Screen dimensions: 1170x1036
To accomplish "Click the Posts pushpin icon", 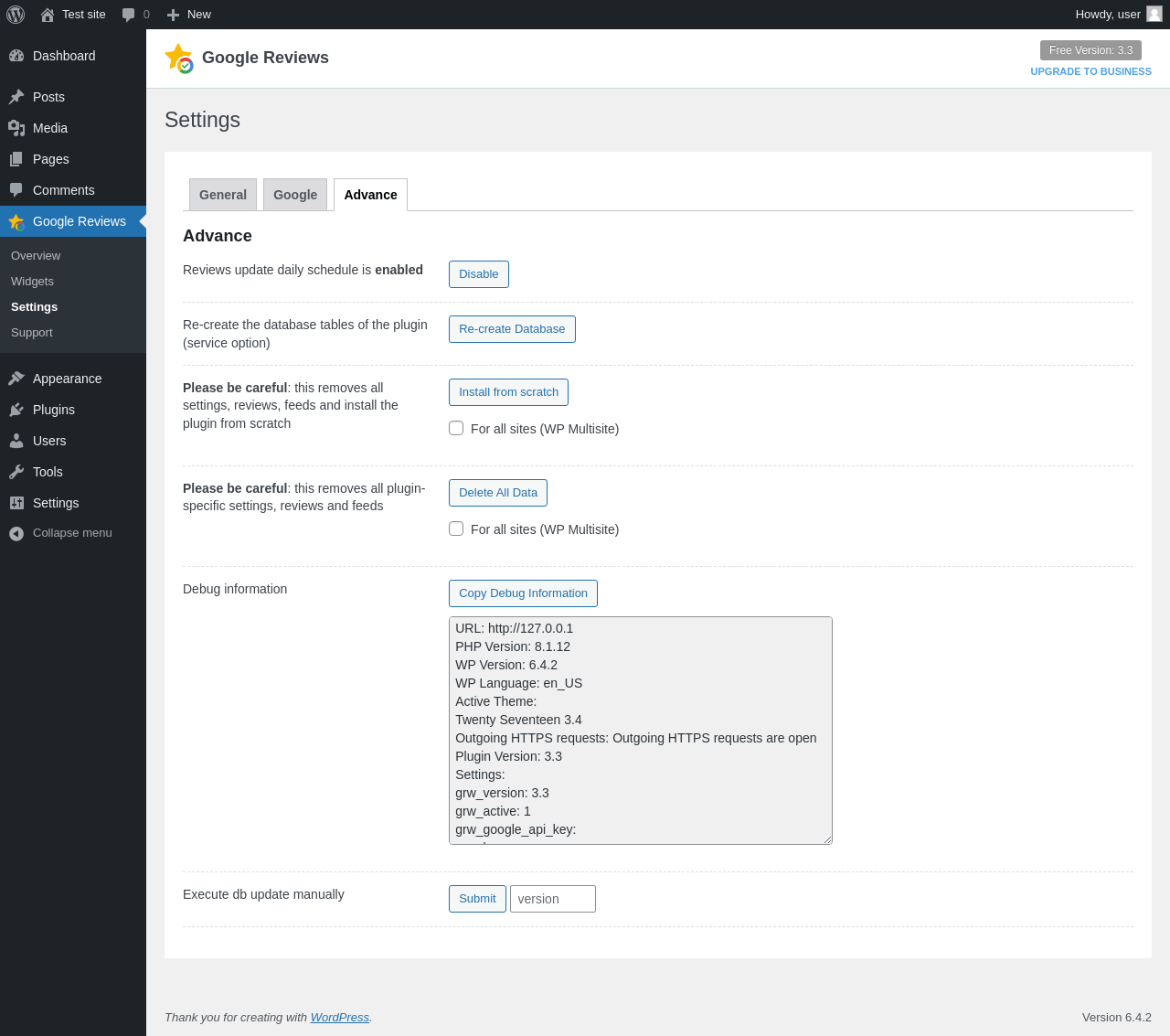I will pos(16,97).
